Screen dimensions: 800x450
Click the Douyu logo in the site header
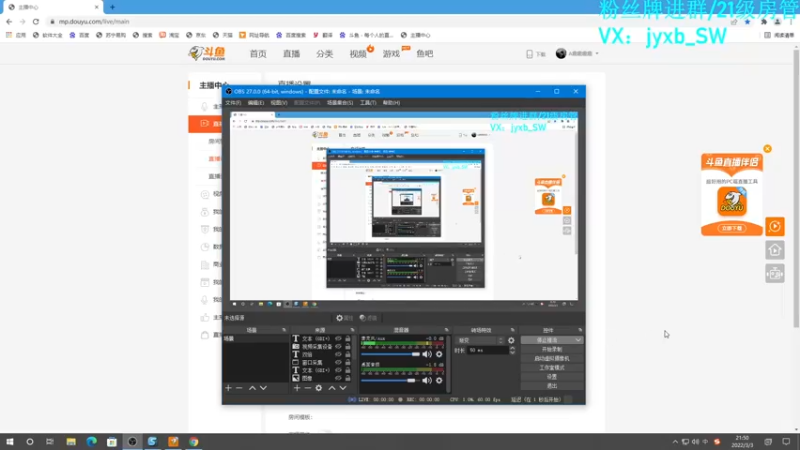(x=207, y=53)
